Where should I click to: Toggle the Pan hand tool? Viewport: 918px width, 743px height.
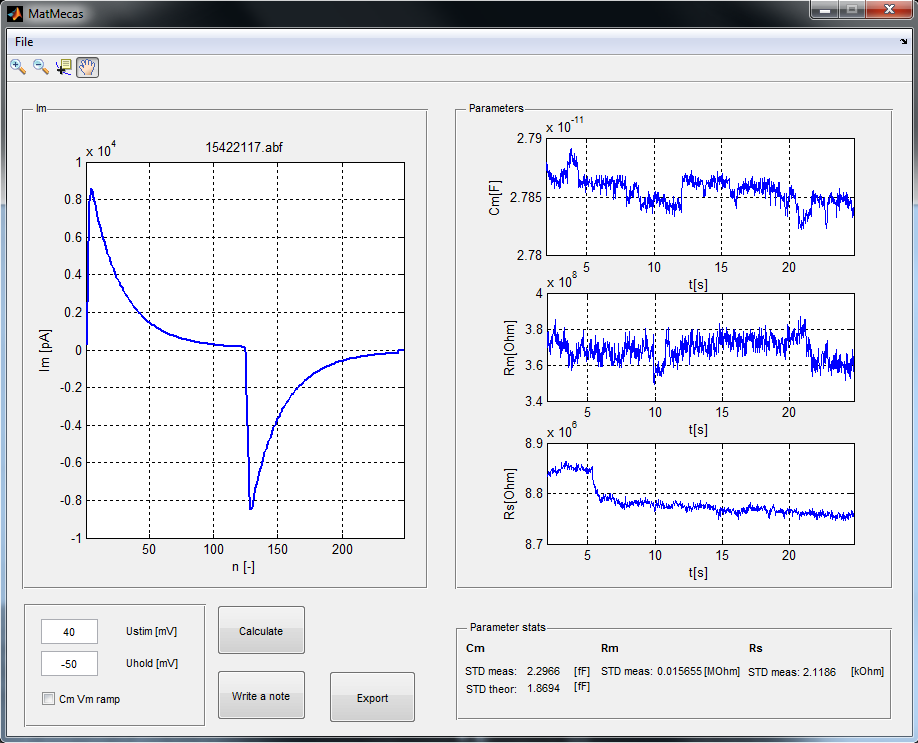coord(87,67)
